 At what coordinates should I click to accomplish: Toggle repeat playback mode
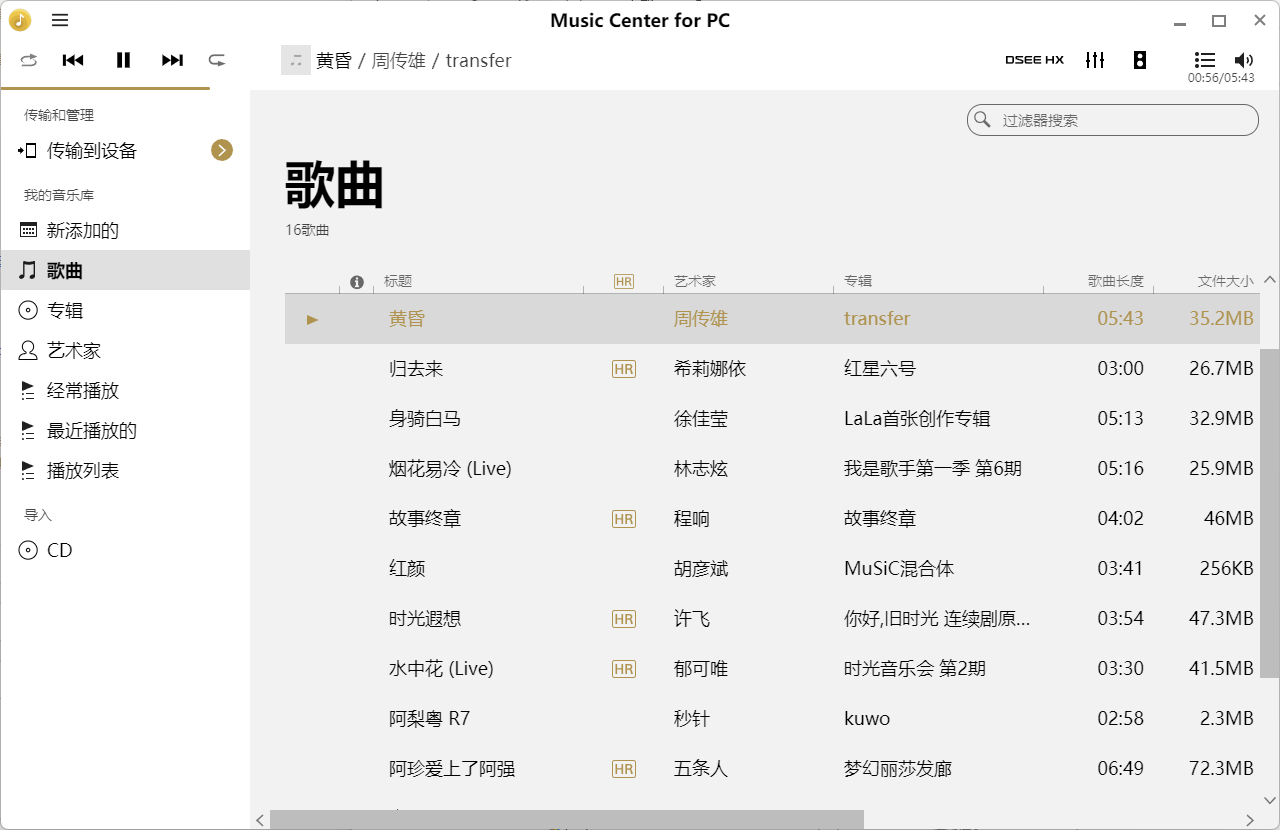[x=28, y=60]
